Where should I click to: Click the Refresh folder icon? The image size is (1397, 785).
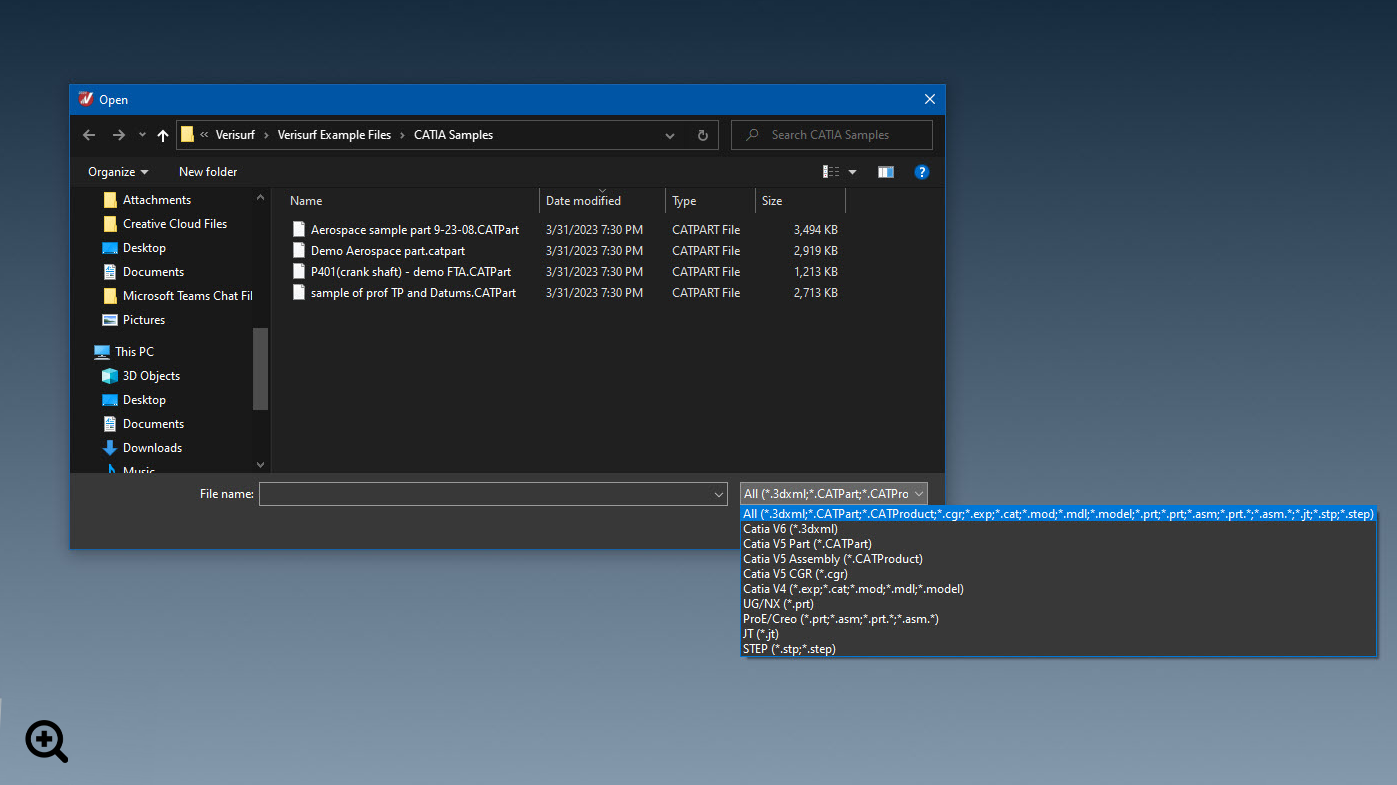tap(702, 135)
